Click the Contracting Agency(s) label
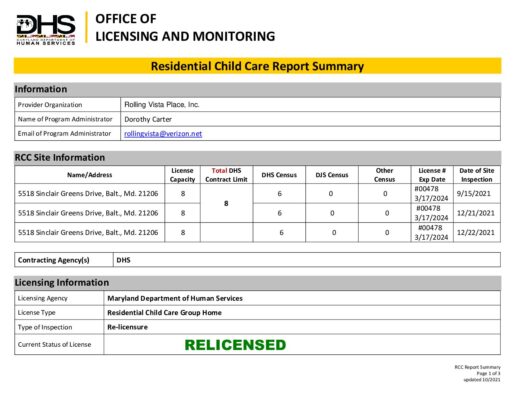 53,260
